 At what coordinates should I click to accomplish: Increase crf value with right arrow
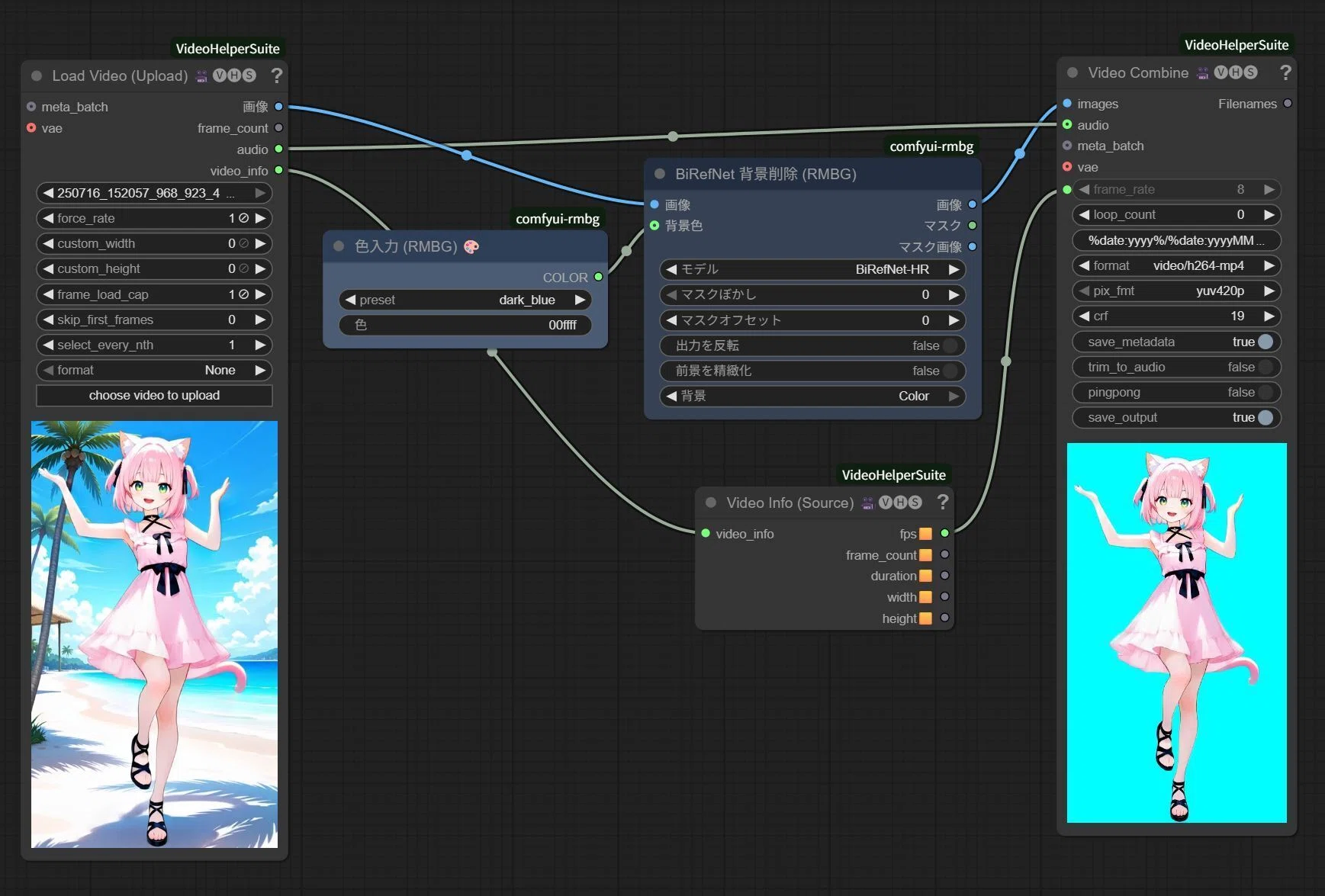click(1269, 316)
